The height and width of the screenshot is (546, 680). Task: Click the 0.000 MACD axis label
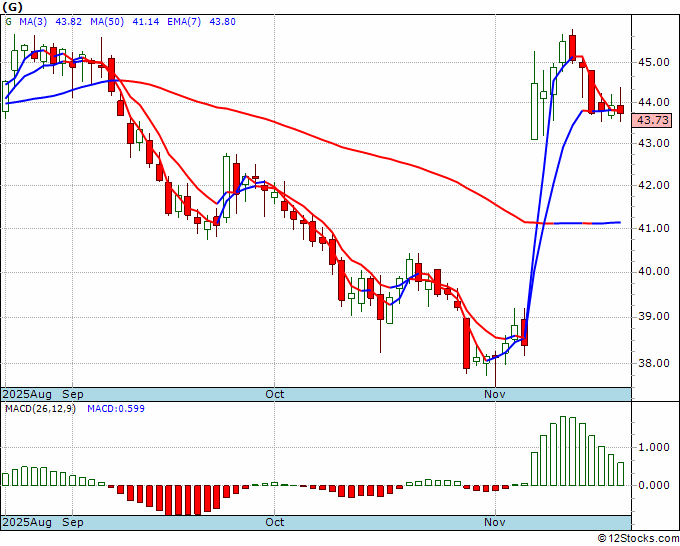654,485
